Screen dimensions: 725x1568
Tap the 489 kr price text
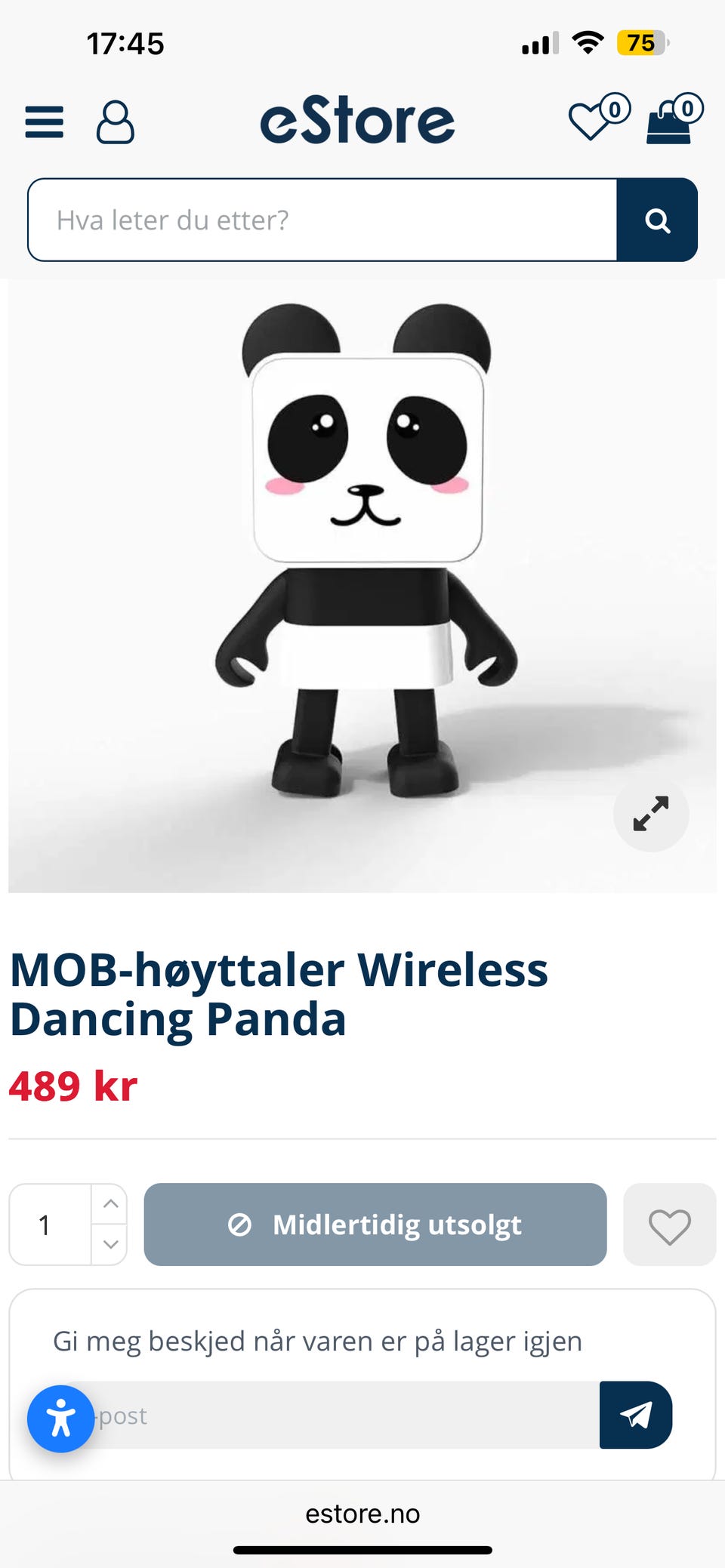(x=73, y=1086)
